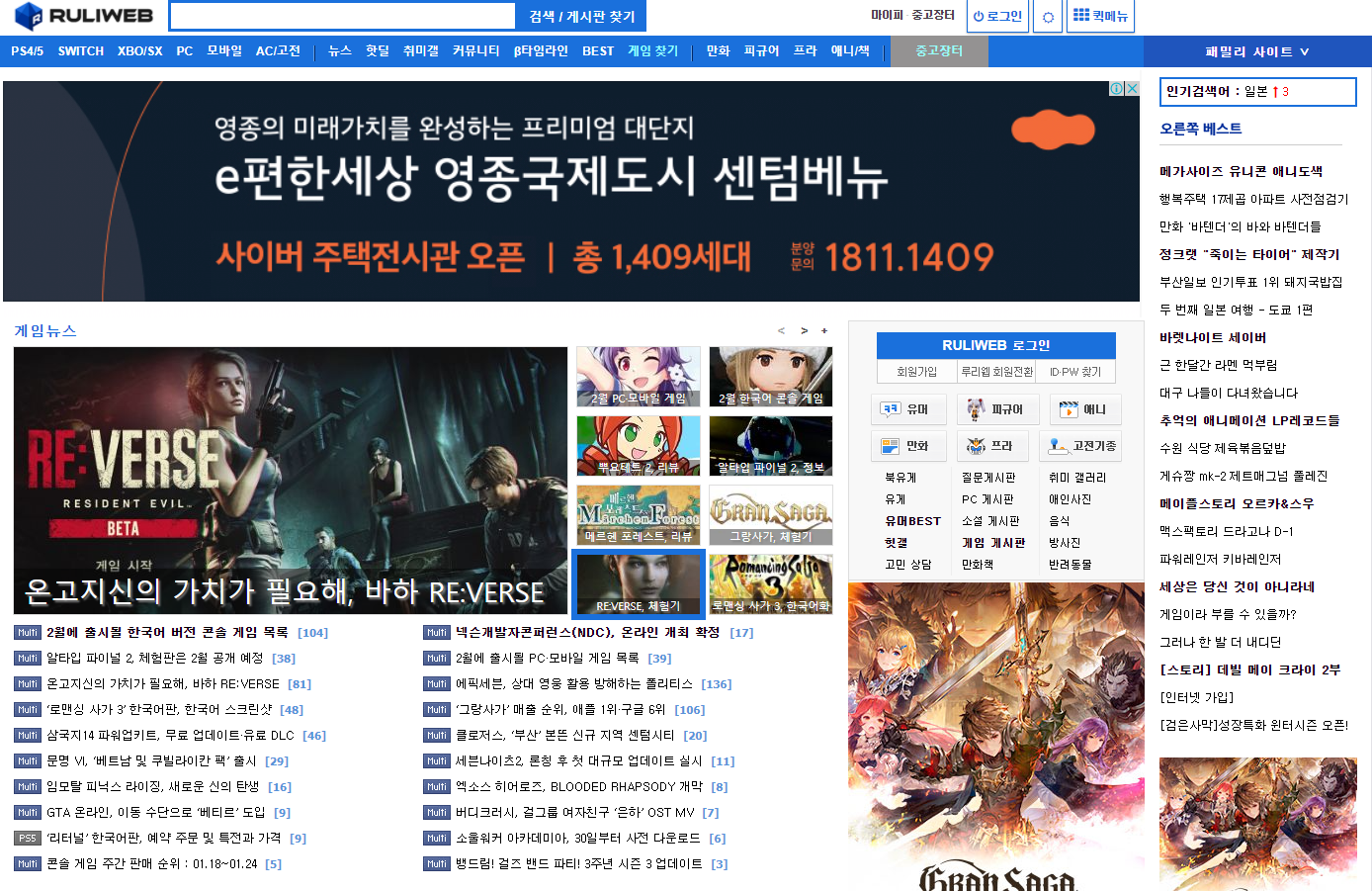Viewport: 1372px width, 891px height.
Task: Open the 로맨싱 사가 3, 한국어화 thumbnail
Action: [771, 584]
